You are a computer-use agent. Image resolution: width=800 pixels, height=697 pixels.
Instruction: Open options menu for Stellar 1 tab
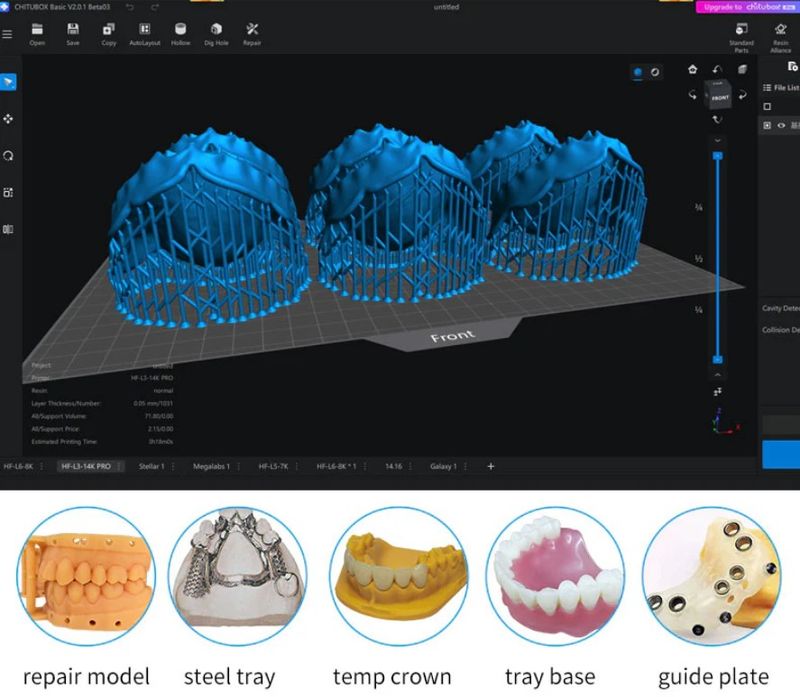pos(173,466)
